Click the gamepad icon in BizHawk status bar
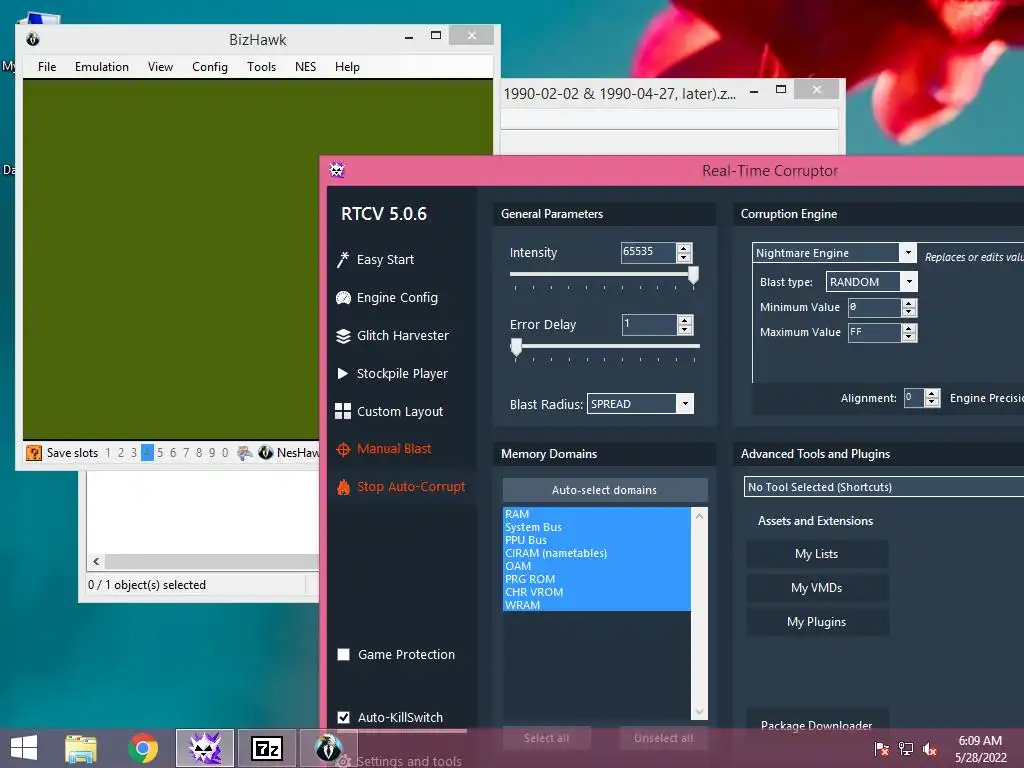 point(245,453)
